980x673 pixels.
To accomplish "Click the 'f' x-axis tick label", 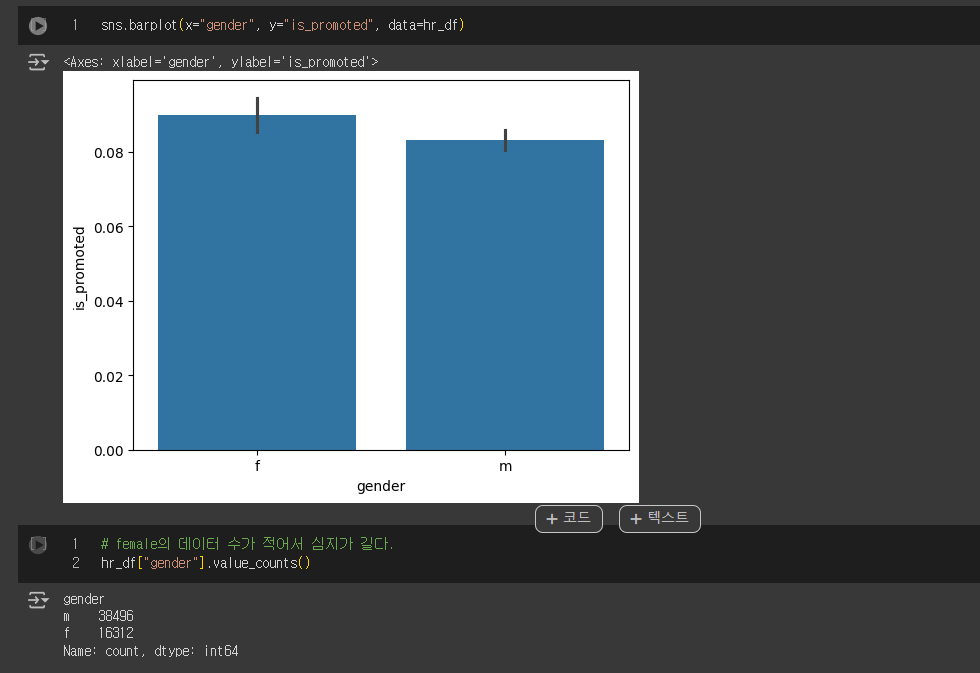I will pyautogui.click(x=258, y=466).
